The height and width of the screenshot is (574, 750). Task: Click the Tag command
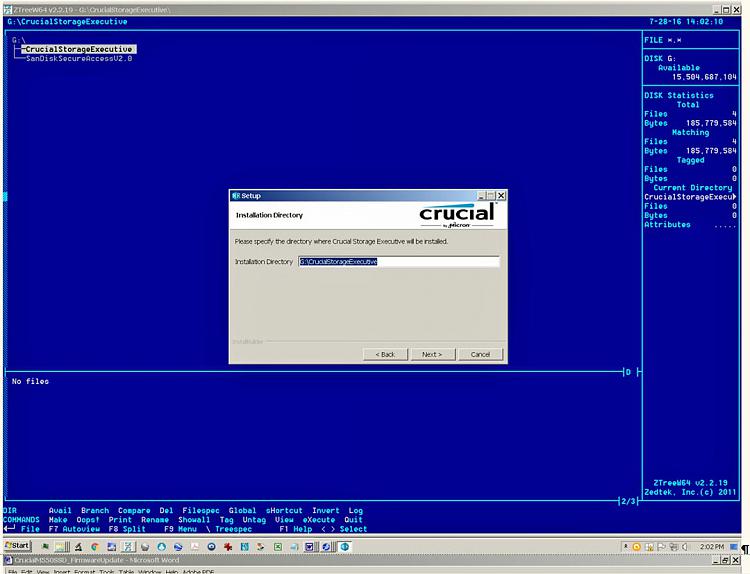[x=227, y=520]
